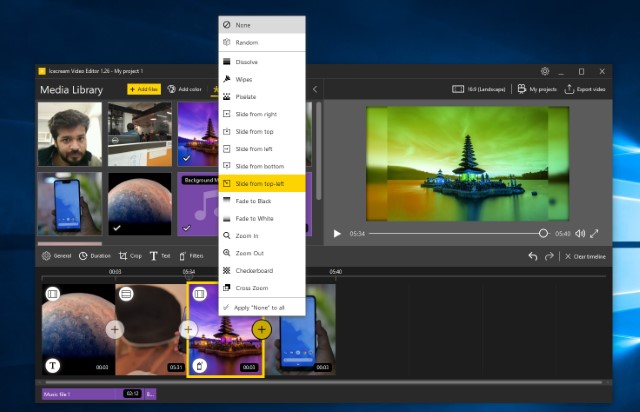The height and width of the screenshot is (412, 640).
Task: Click the yellow plus transition button
Action: click(262, 330)
